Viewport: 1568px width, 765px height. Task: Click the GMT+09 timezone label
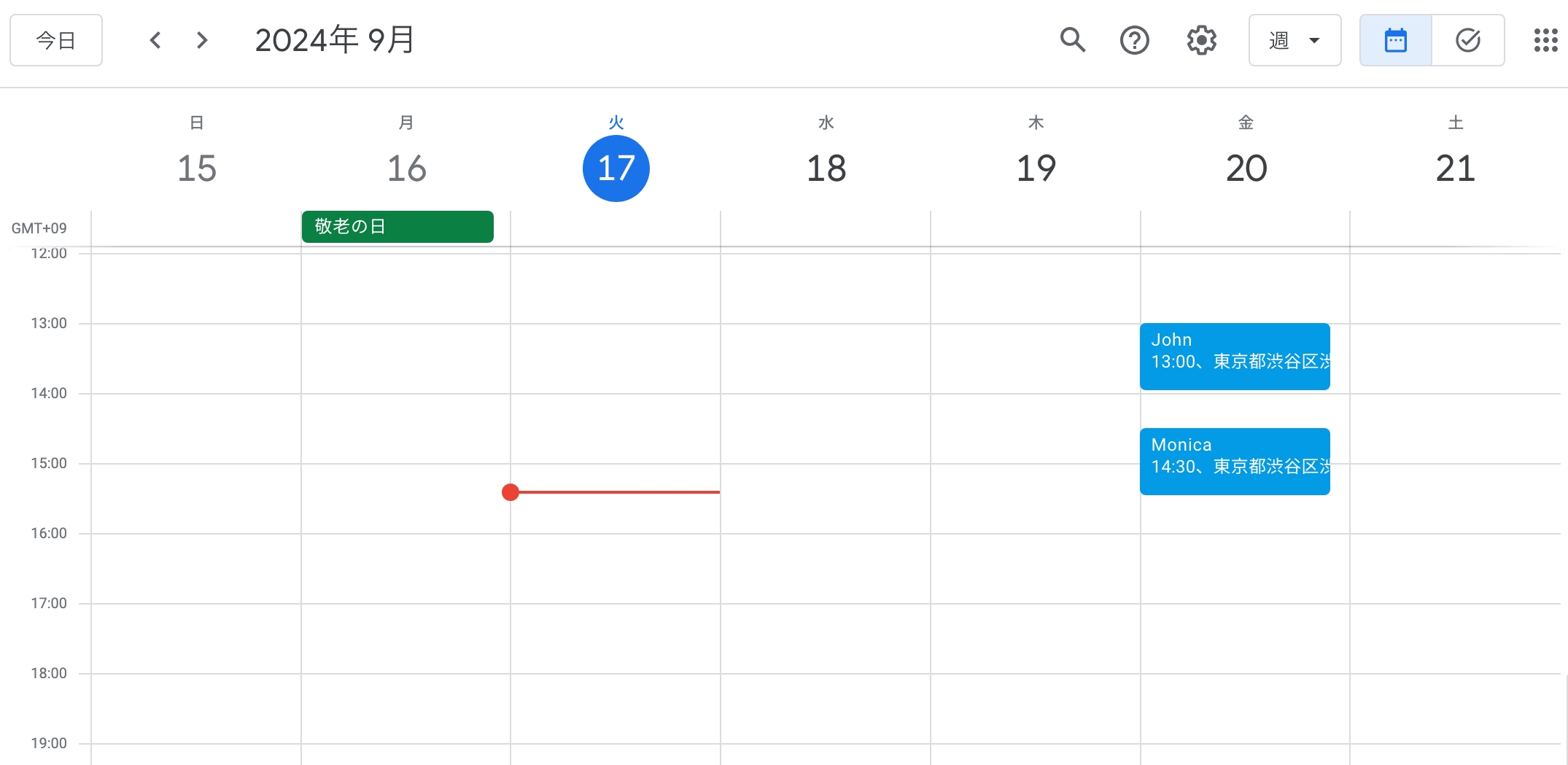tap(39, 228)
